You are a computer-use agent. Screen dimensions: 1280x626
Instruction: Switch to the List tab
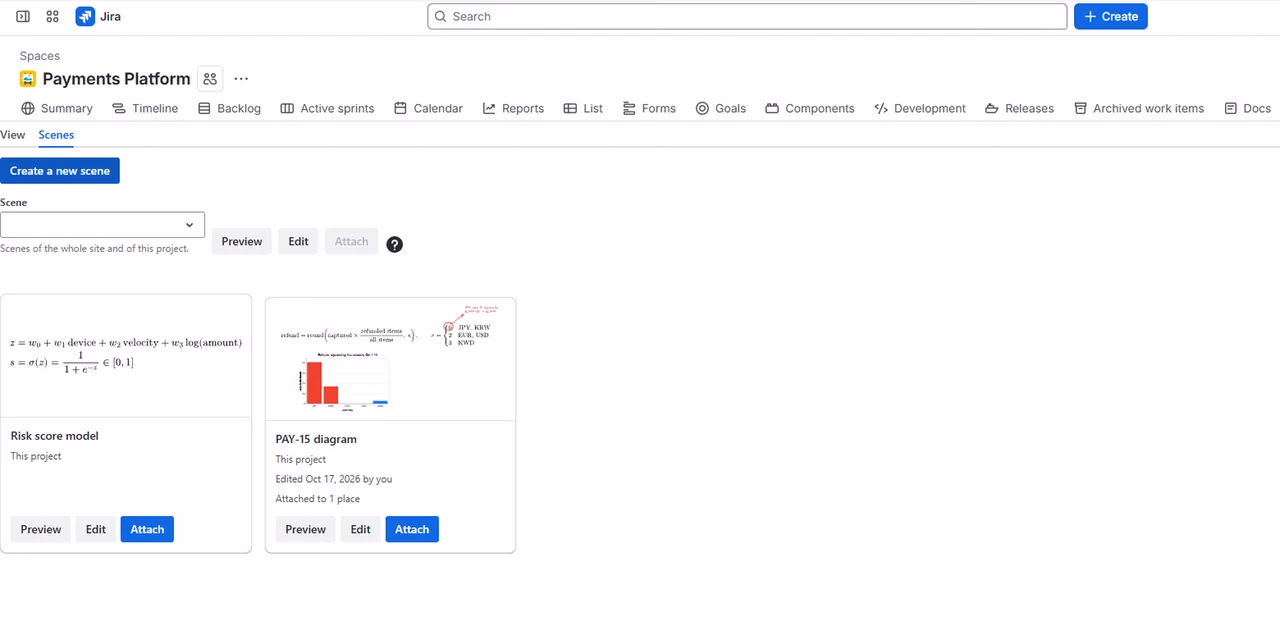pos(583,108)
